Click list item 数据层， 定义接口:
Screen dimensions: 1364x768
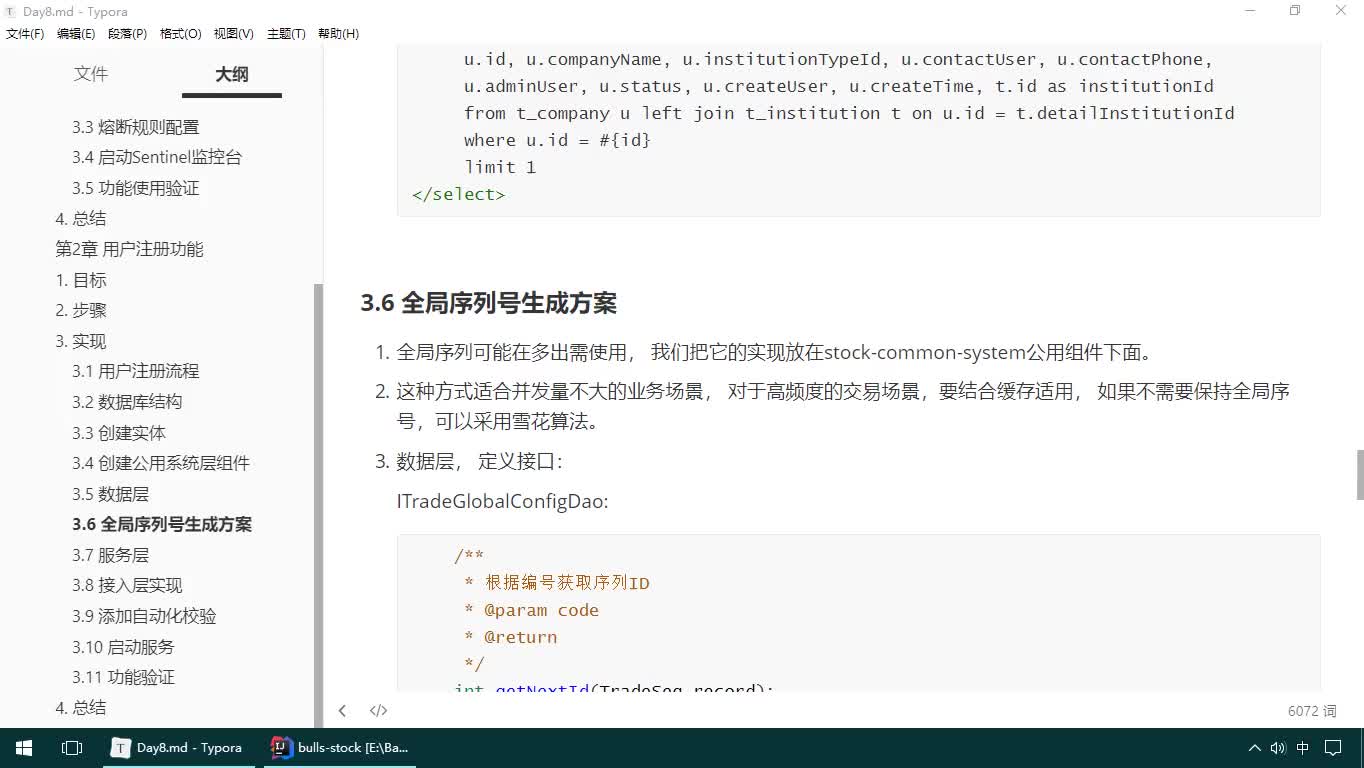479,461
